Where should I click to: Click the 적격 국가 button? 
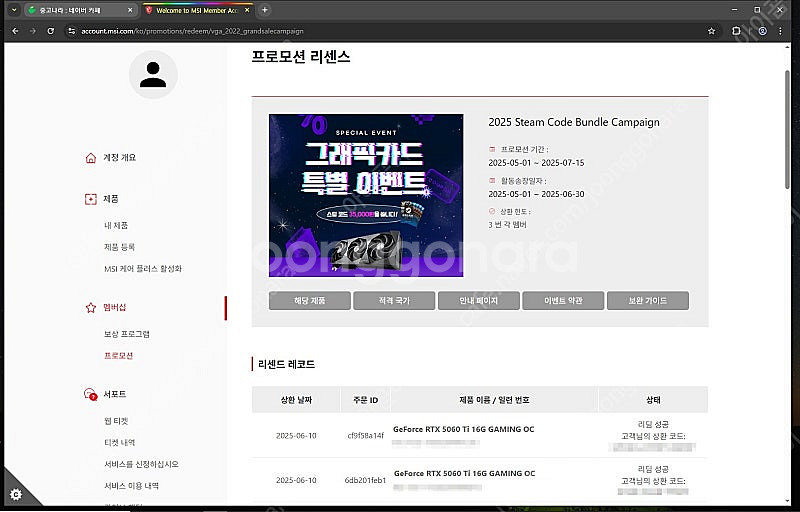pos(394,301)
